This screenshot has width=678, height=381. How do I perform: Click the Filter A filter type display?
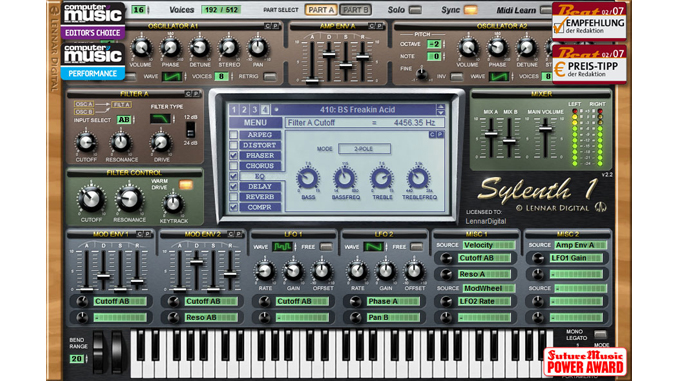pyautogui.click(x=160, y=118)
